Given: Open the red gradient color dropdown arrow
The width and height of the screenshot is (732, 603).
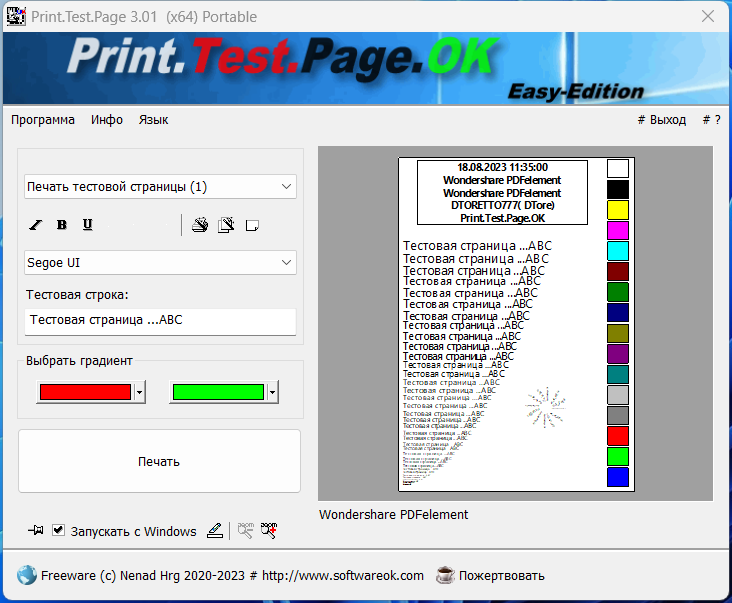Looking at the screenshot, I should [x=140, y=392].
